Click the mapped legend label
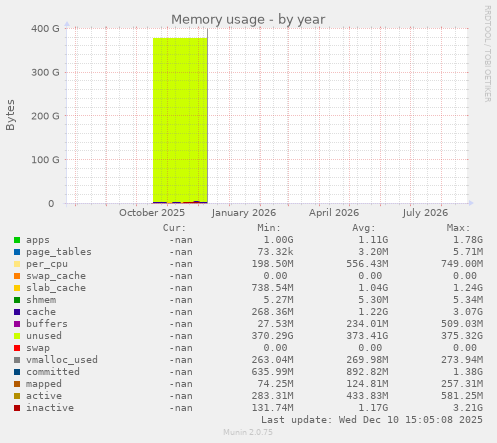The width and height of the screenshot is (497, 443). point(44,384)
